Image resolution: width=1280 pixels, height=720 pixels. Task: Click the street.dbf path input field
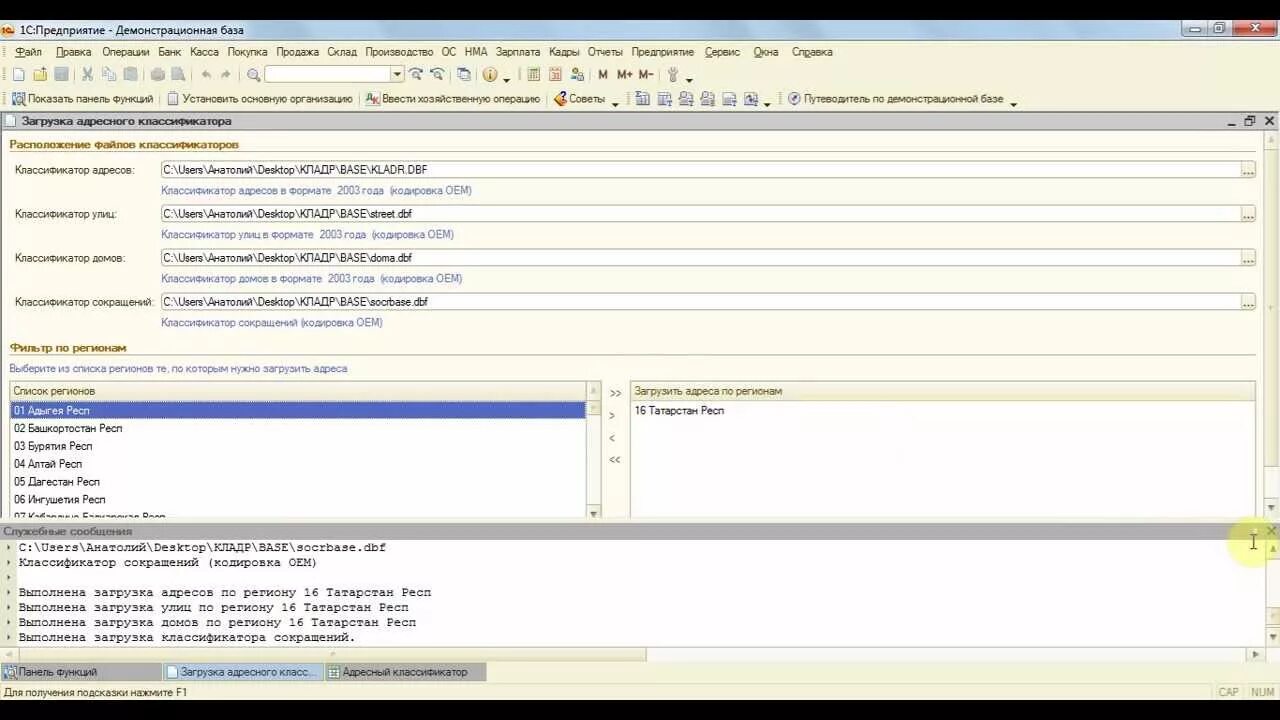(x=700, y=214)
